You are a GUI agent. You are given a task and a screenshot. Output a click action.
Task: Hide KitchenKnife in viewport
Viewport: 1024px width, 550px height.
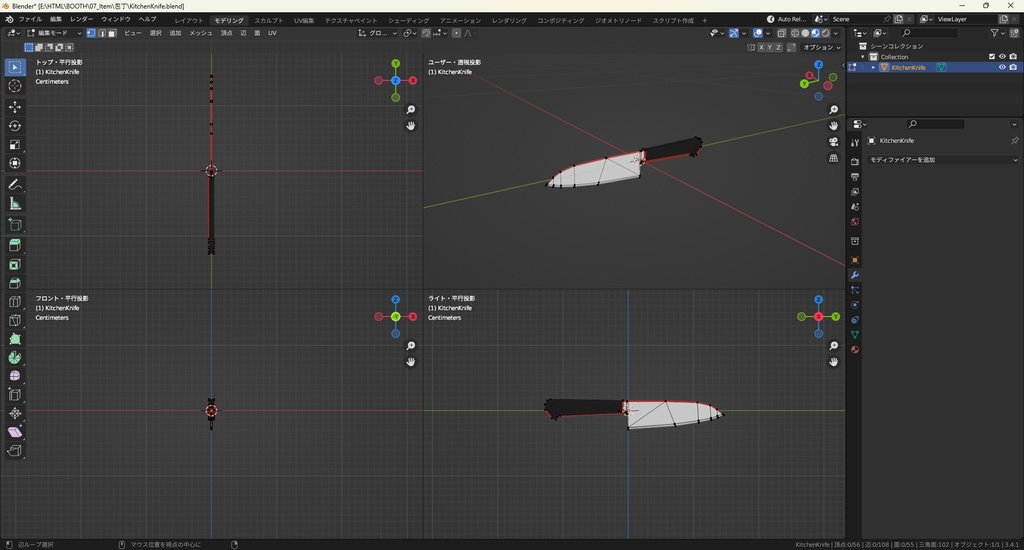1002,67
